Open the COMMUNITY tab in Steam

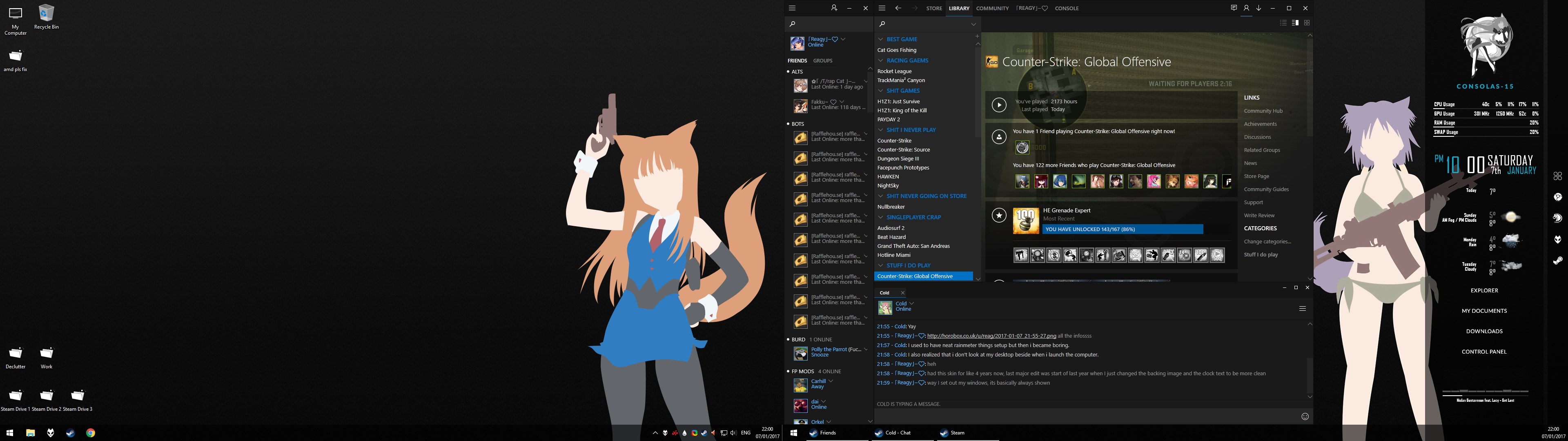pos(993,9)
